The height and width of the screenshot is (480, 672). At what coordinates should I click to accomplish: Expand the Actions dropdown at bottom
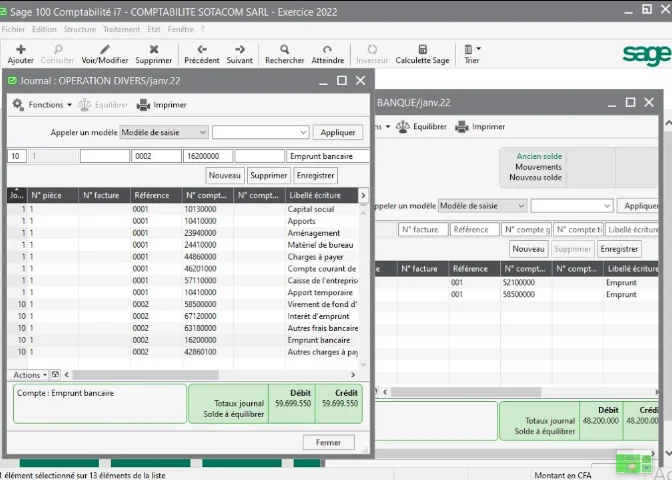29,375
